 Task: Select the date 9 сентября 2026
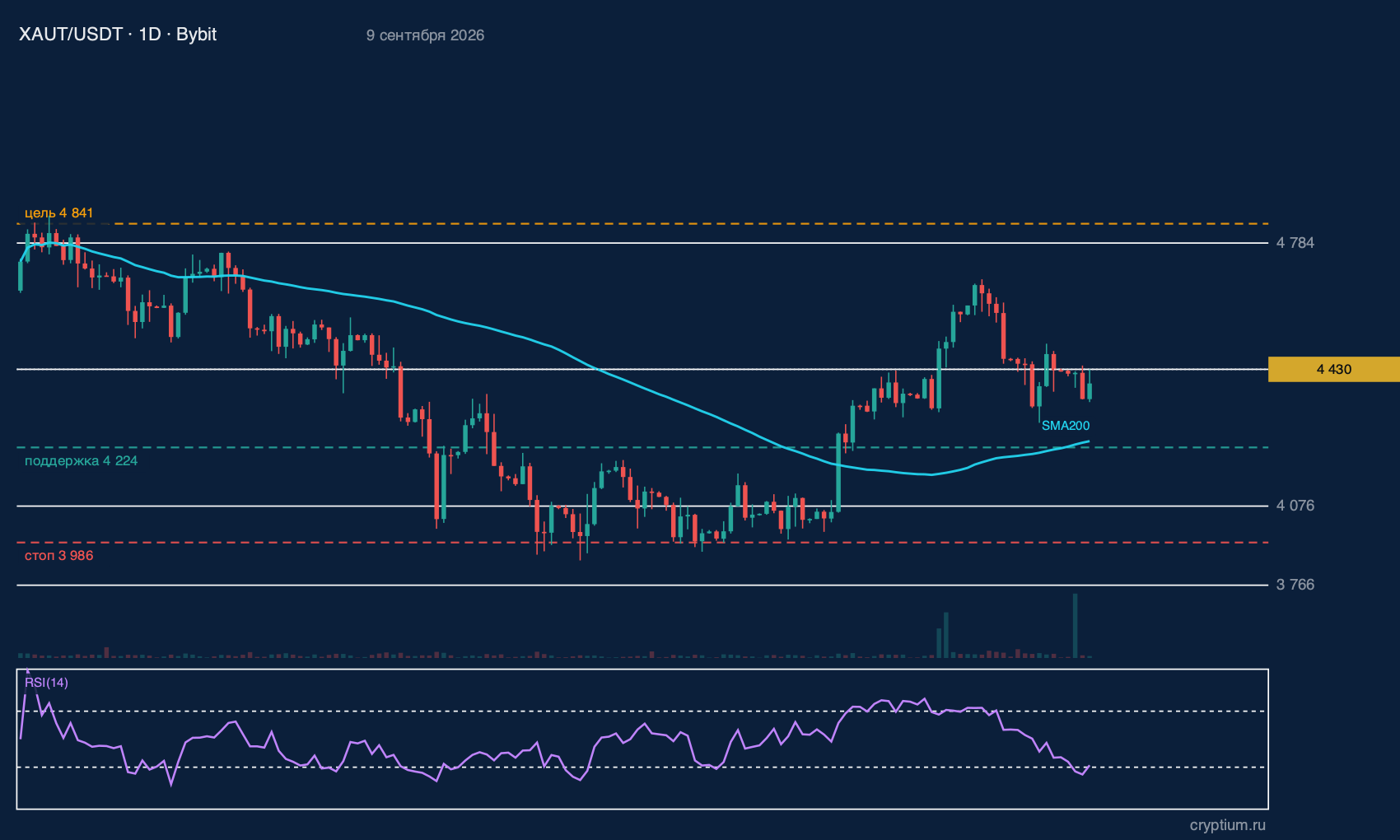pos(425,35)
